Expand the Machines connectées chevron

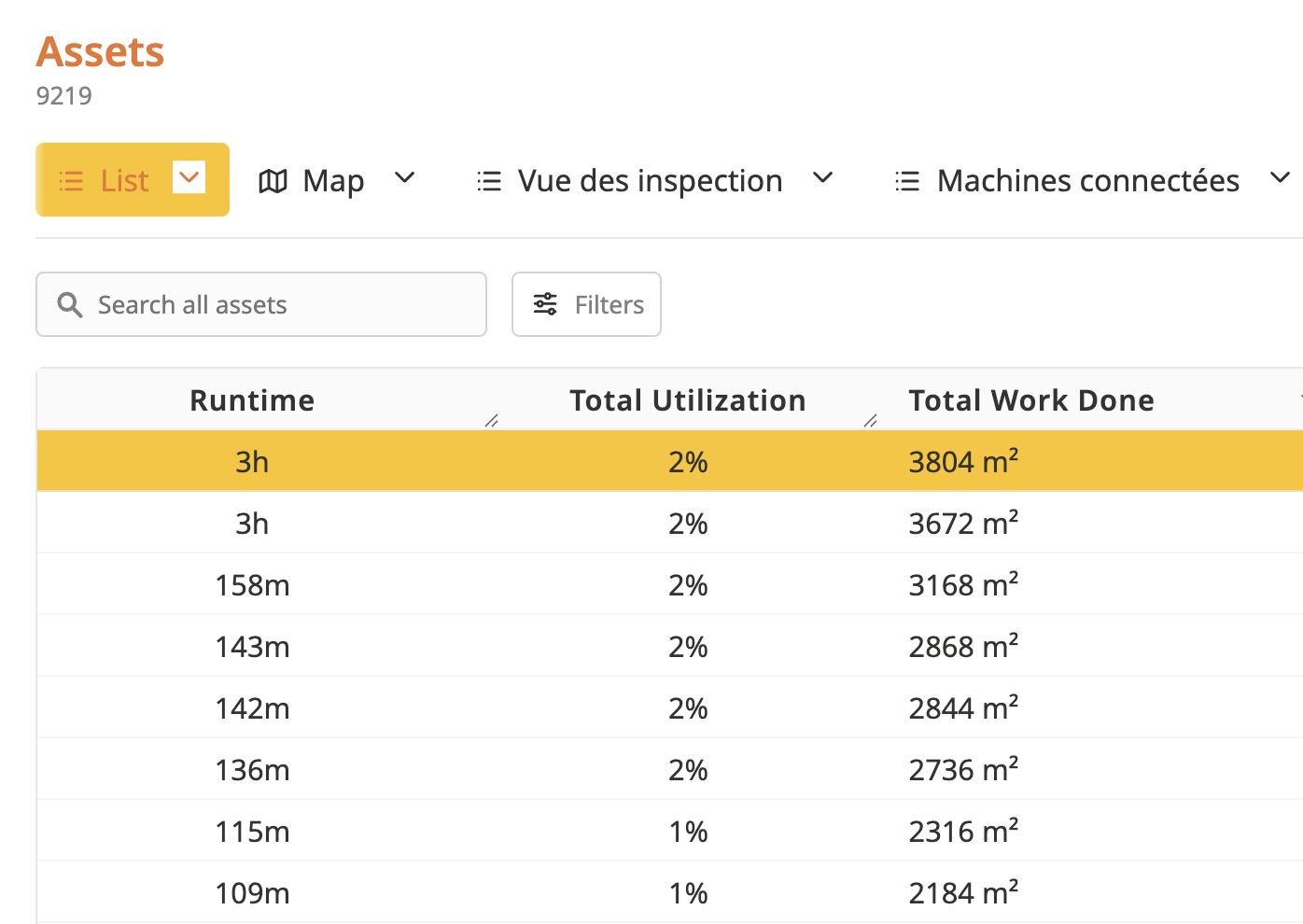pos(1280,177)
